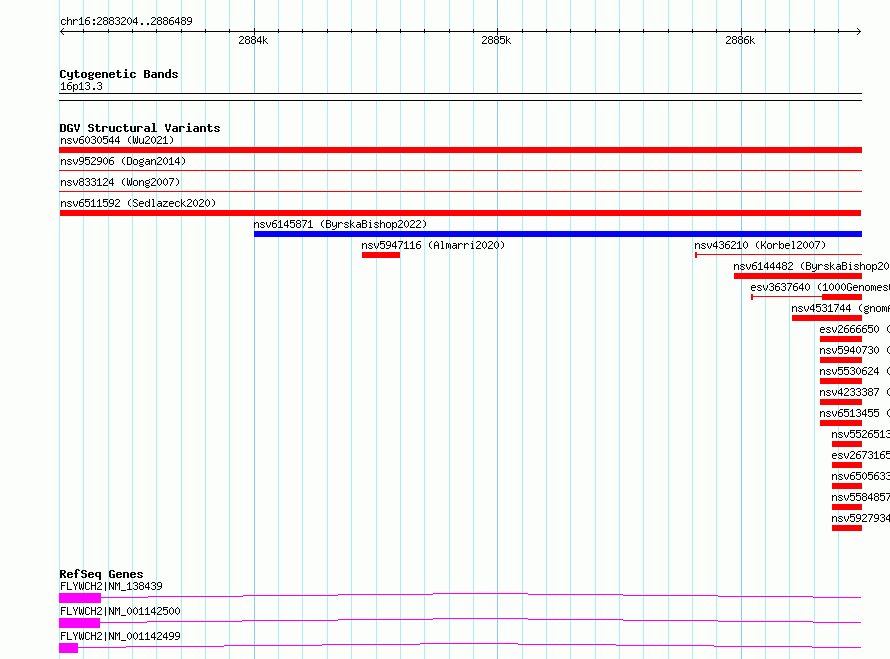The image size is (890, 659).
Task: Click the chr16:2883204..2886489 coordinate text
Action: (126, 21)
